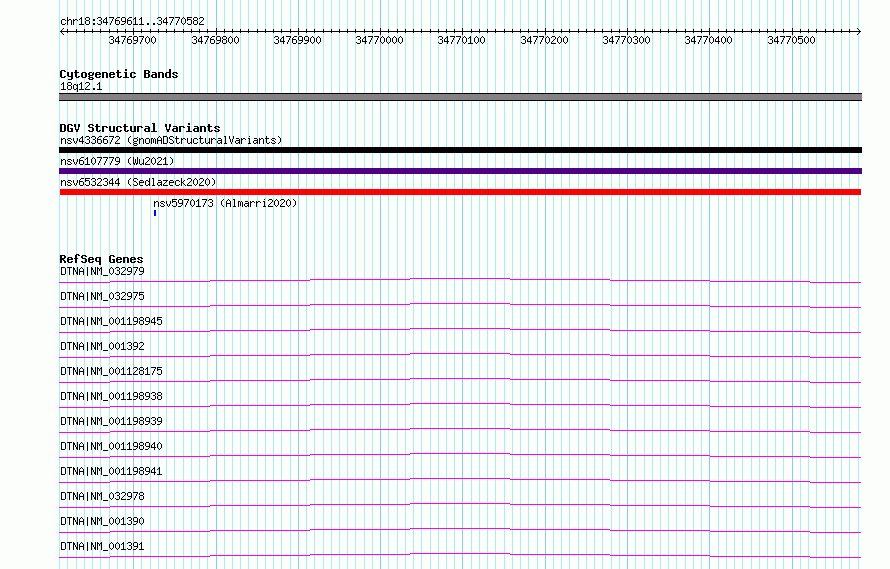The width and height of the screenshot is (890, 569).
Task: Select transcript DTNA|NM_001198939
Action: click(111, 421)
